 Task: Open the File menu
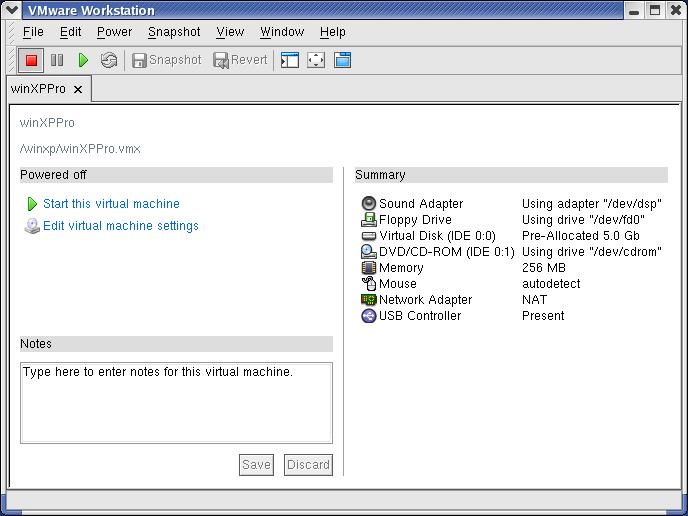click(x=33, y=32)
